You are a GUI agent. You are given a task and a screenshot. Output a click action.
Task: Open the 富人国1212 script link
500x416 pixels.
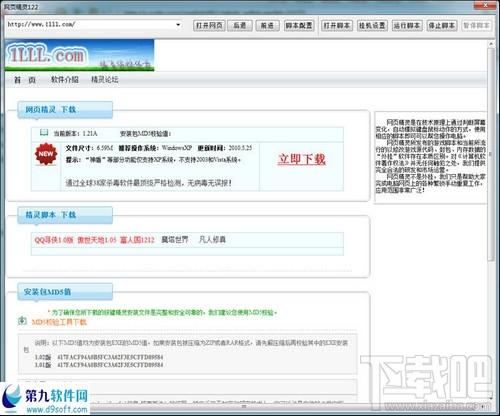click(137, 240)
